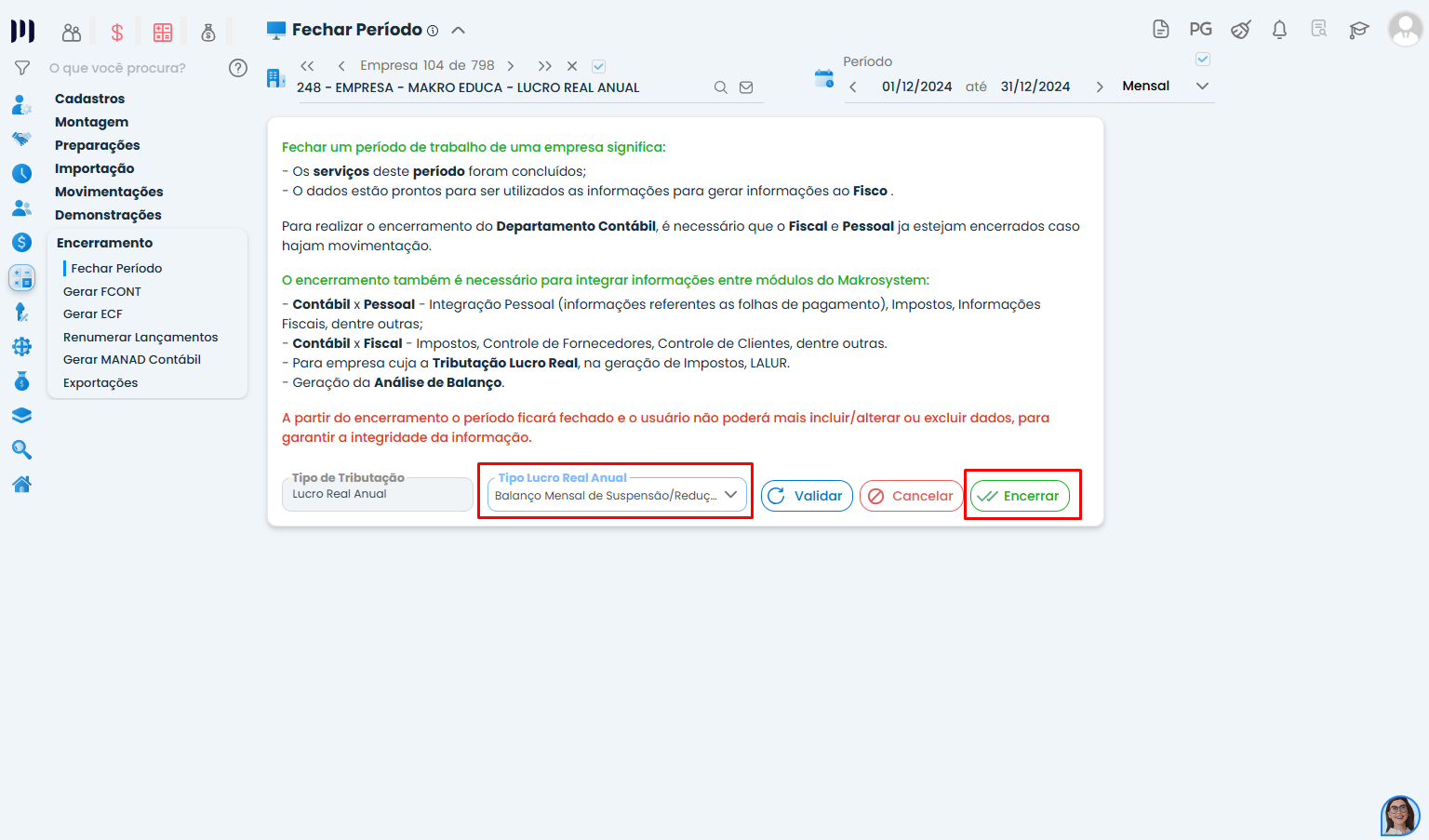Click the user with gear sidebar icon

click(x=21, y=104)
